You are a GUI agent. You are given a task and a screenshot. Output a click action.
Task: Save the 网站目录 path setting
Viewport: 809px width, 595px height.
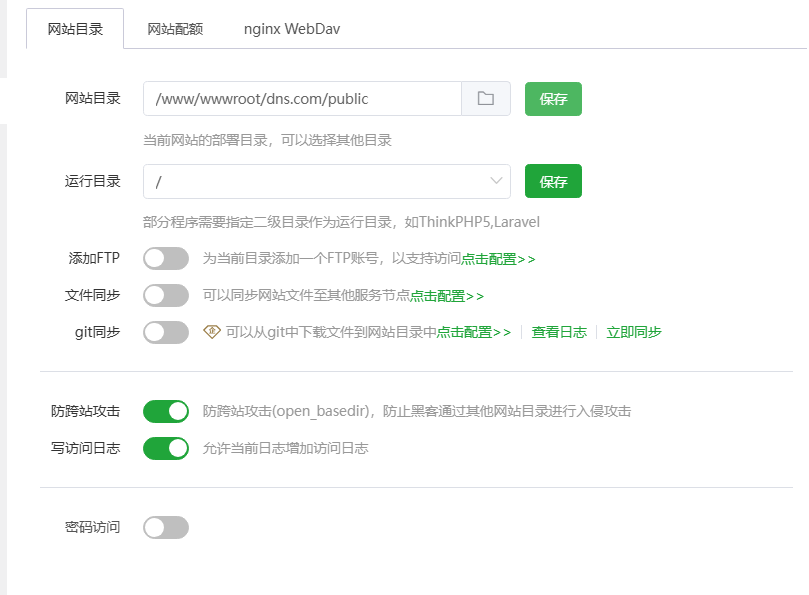pyautogui.click(x=553, y=99)
